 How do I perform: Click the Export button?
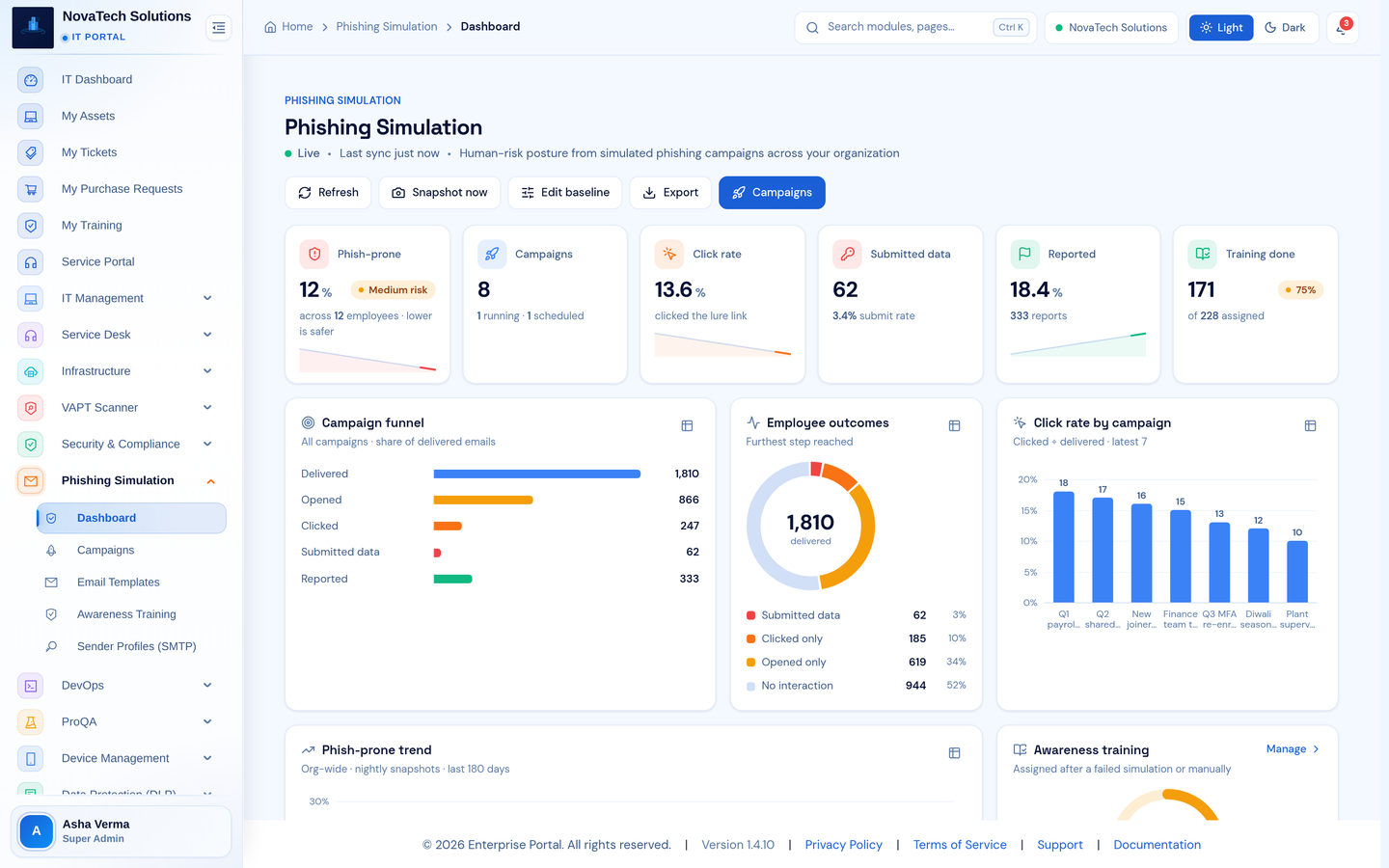670,193
